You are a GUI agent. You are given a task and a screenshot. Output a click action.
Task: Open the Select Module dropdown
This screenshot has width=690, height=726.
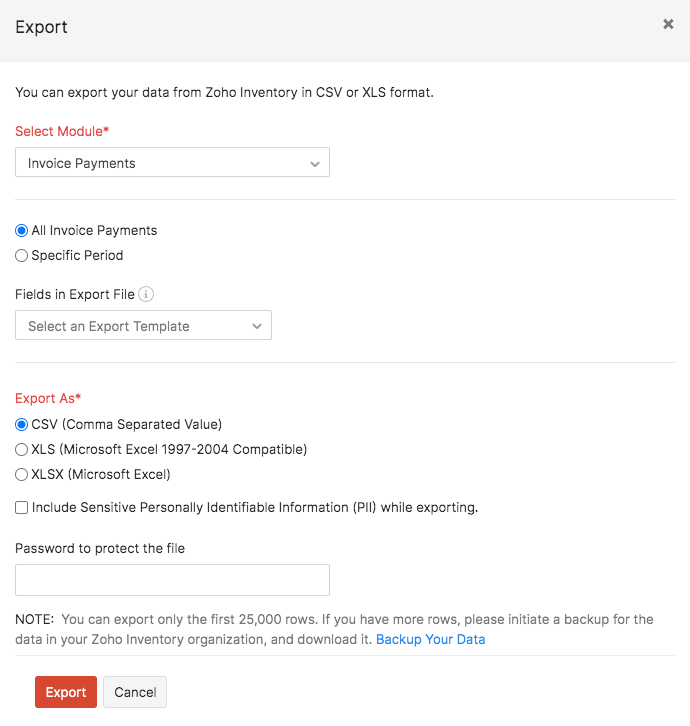[172, 163]
